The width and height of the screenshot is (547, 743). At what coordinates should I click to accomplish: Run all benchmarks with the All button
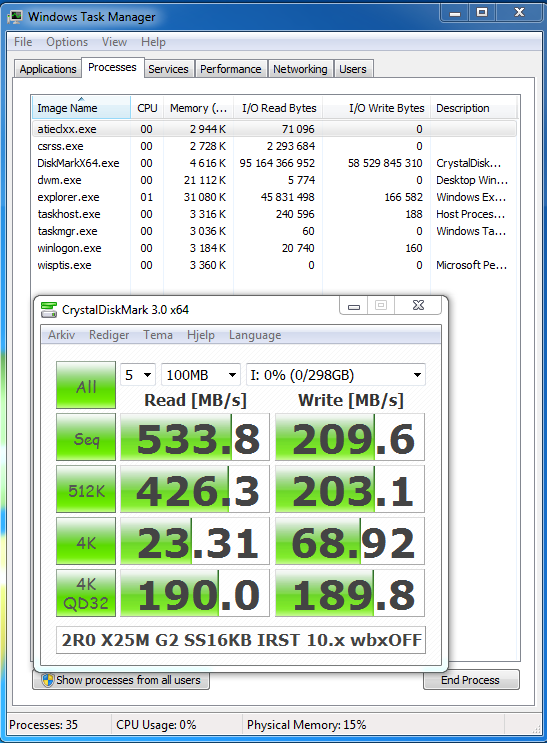[86, 385]
